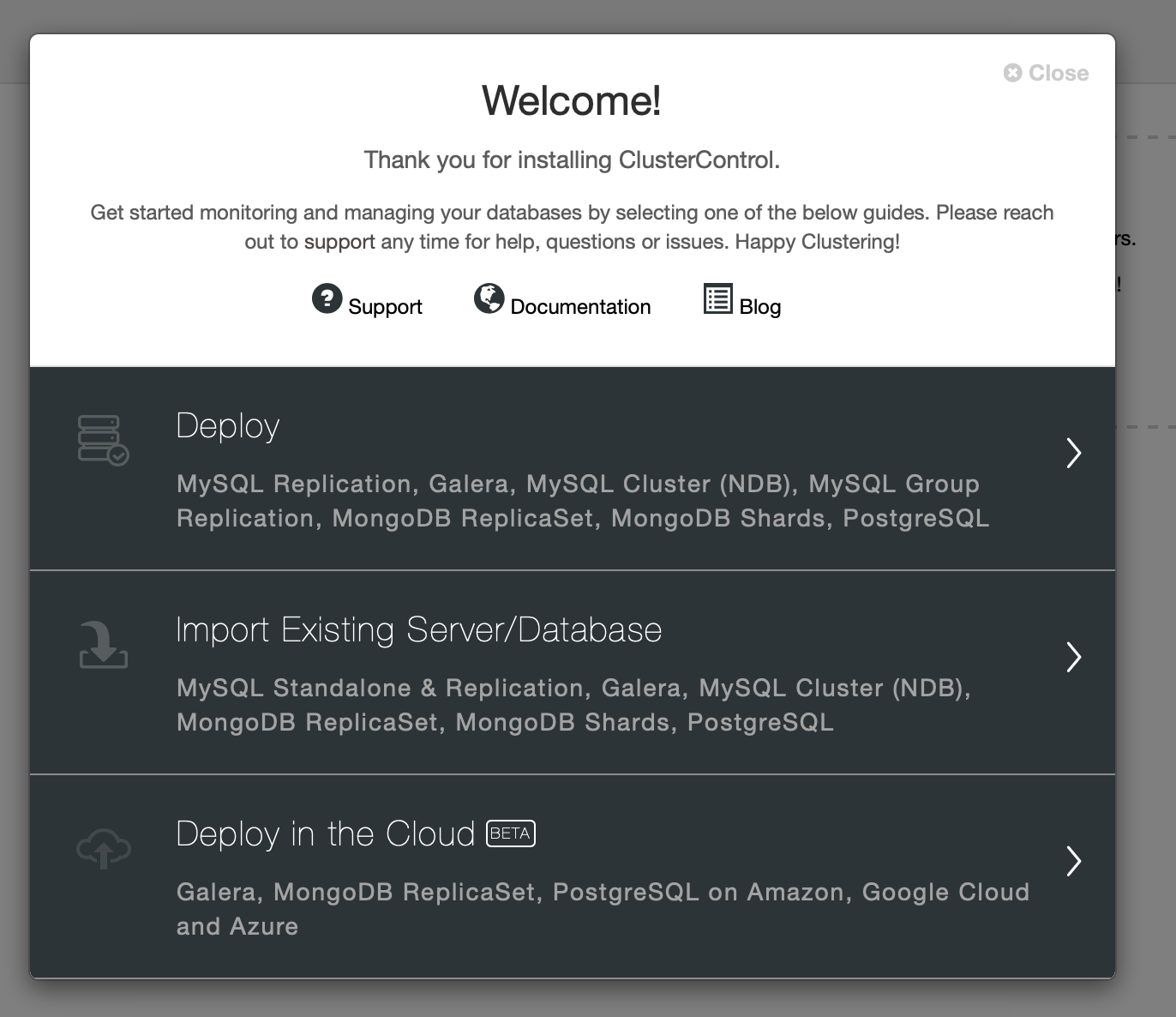Click the Import description listing MySQL Standalone & Replication
1176x1017 pixels.
click(x=574, y=705)
